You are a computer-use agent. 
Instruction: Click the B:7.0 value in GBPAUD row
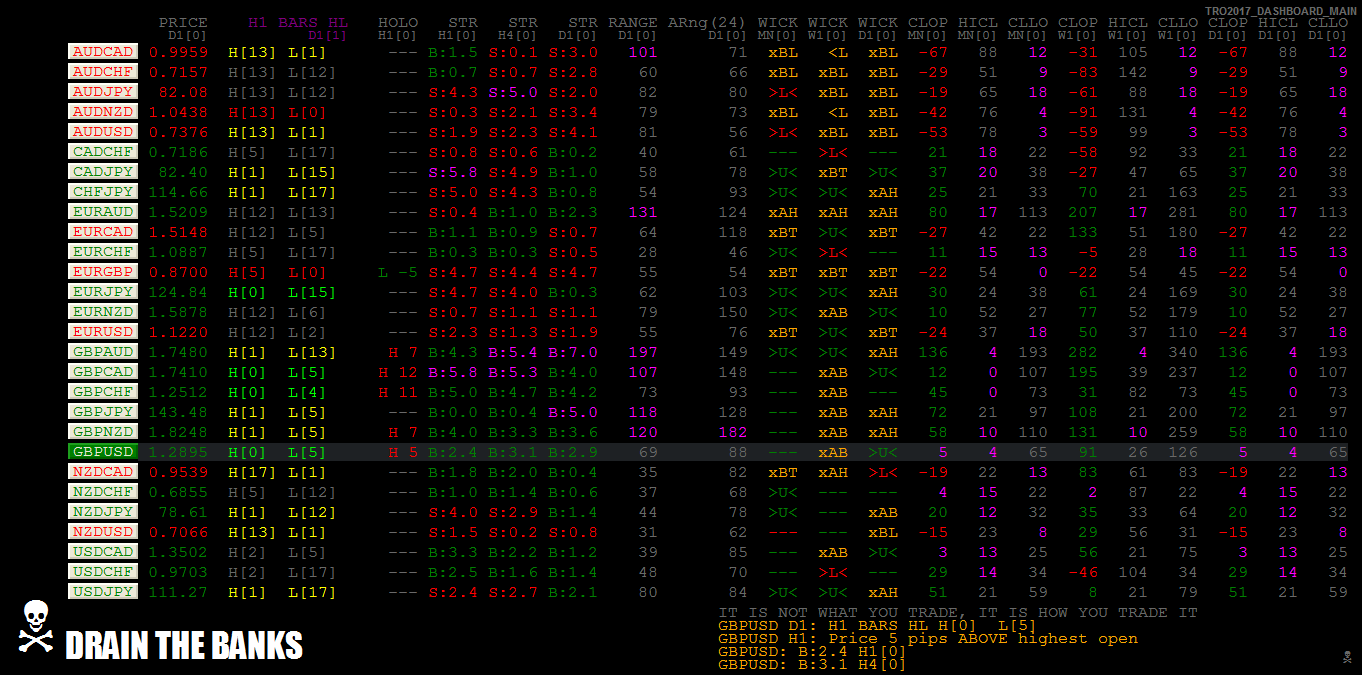point(573,352)
